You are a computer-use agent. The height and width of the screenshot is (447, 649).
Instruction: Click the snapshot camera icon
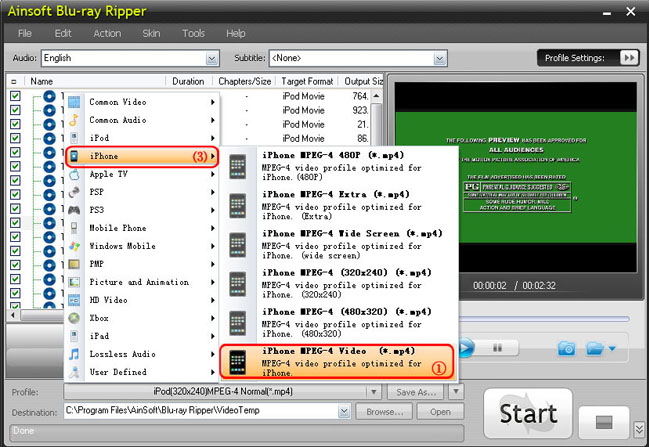point(566,348)
